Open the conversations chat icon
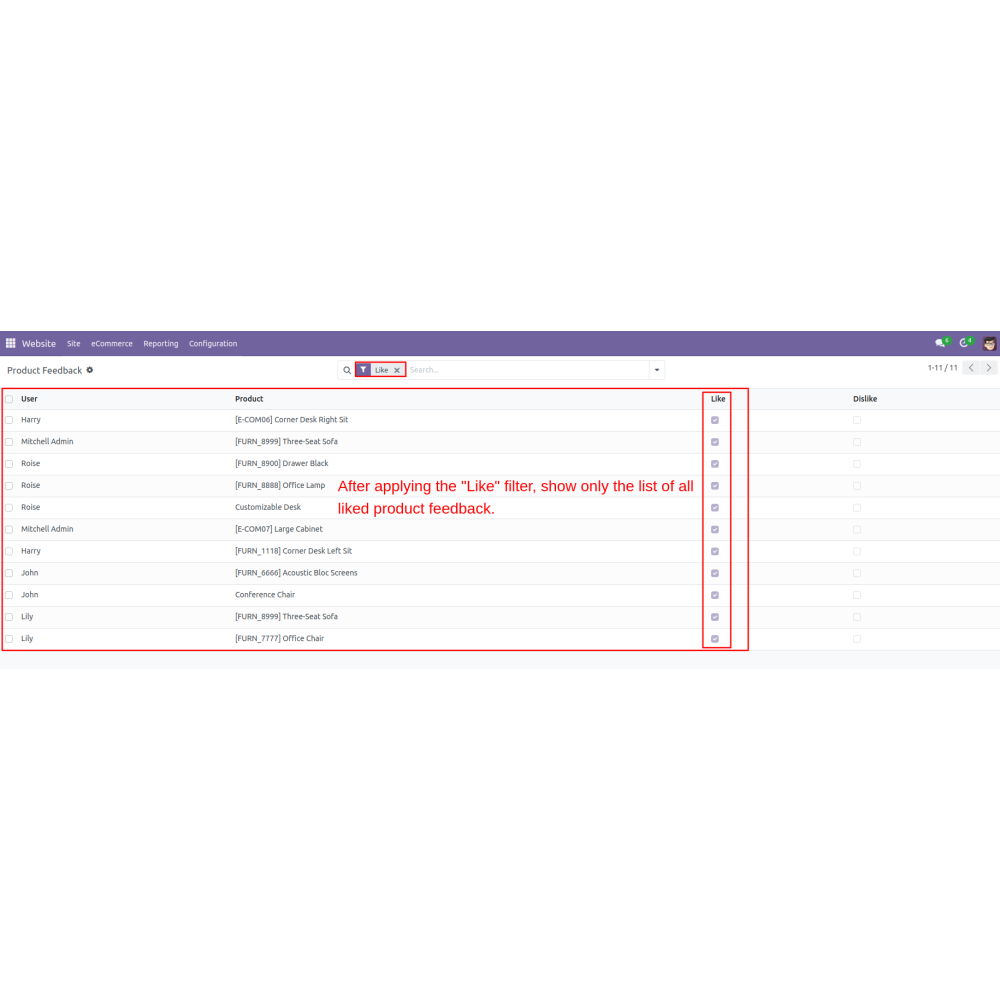 coord(941,342)
